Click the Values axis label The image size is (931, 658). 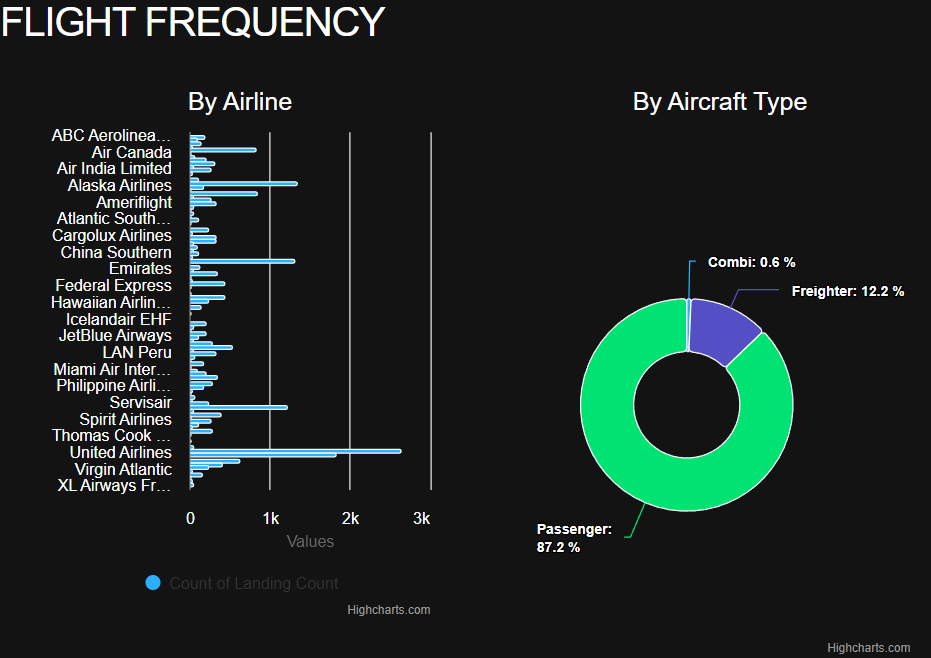(x=310, y=541)
